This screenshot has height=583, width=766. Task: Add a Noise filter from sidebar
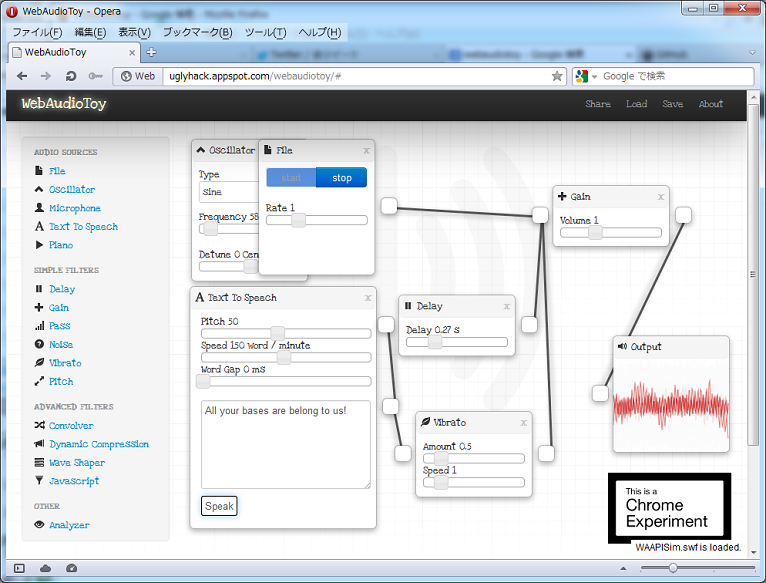pyautogui.click(x=61, y=344)
